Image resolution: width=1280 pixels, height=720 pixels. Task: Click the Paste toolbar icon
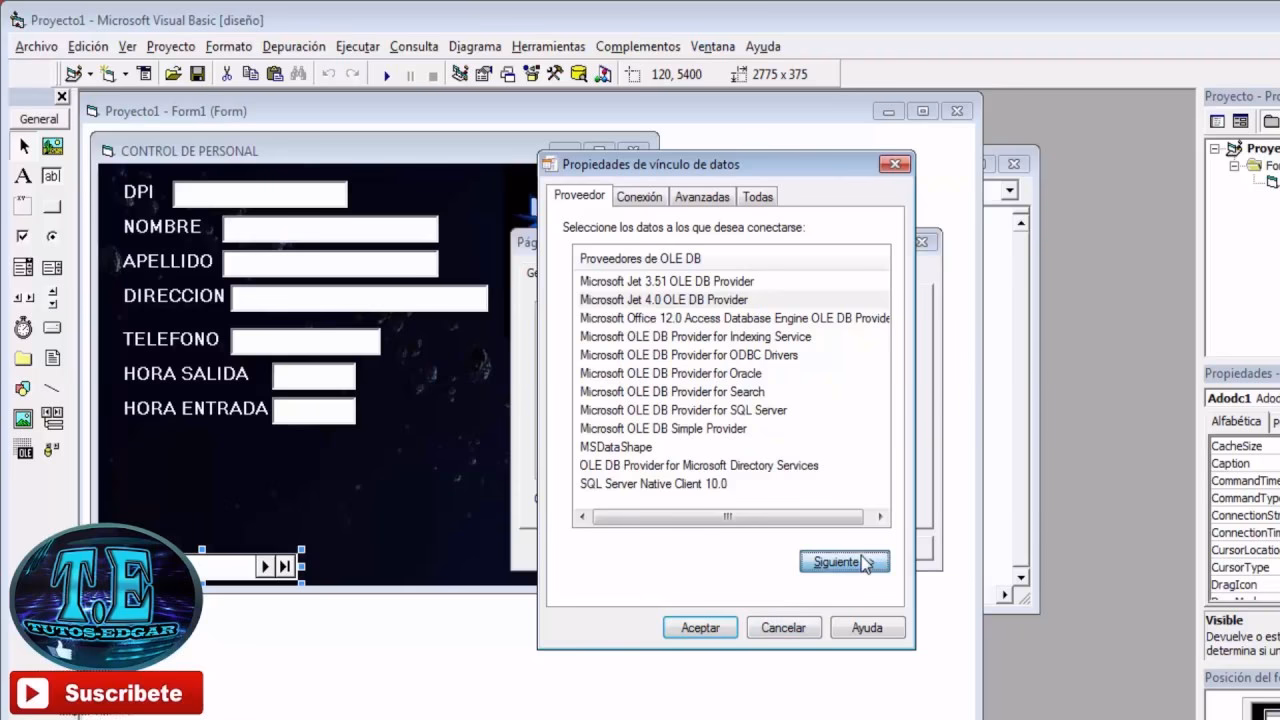[x=274, y=74]
